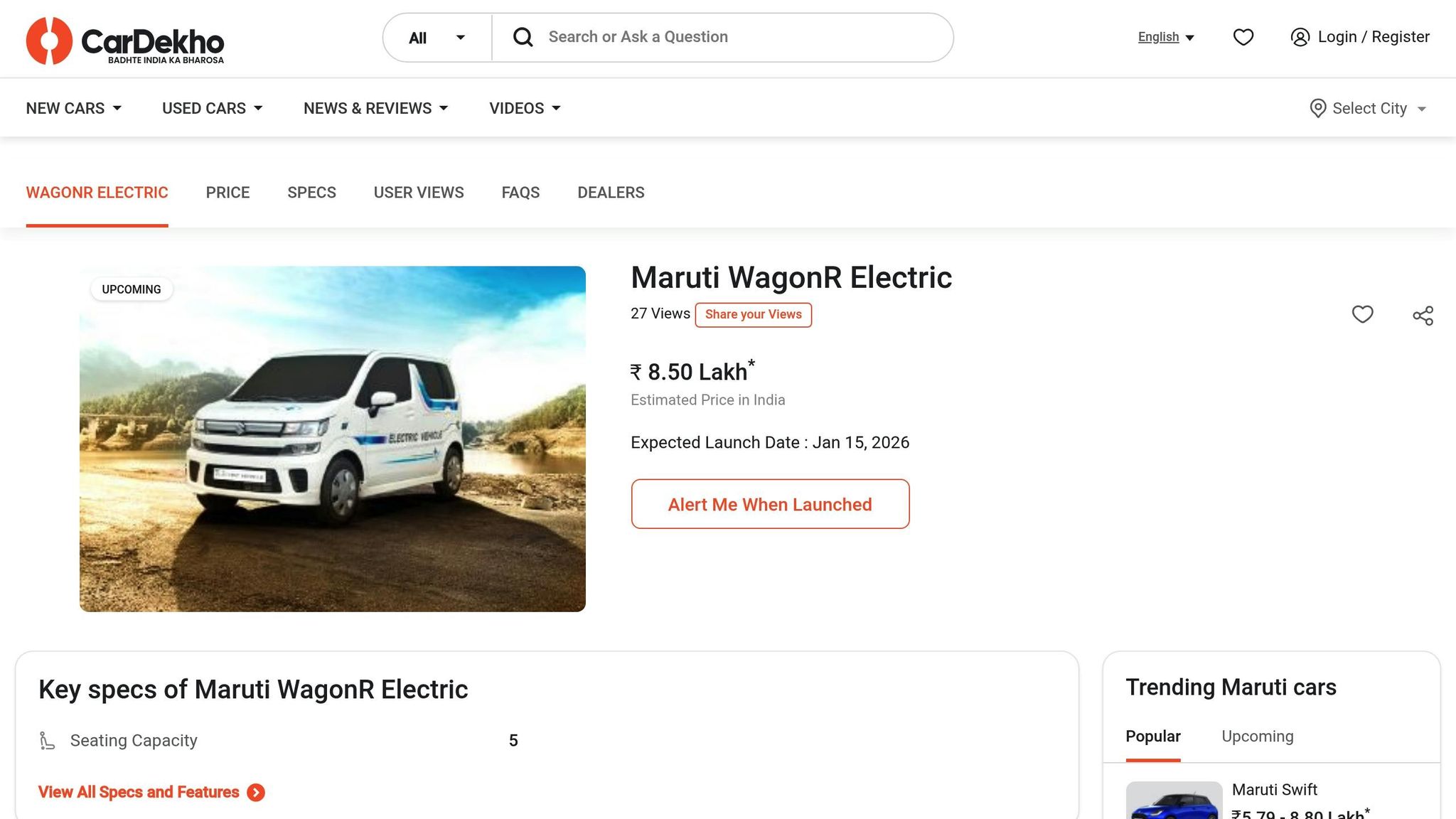Switch to the PRICE tab
This screenshot has width=1456, height=819.
[227, 192]
